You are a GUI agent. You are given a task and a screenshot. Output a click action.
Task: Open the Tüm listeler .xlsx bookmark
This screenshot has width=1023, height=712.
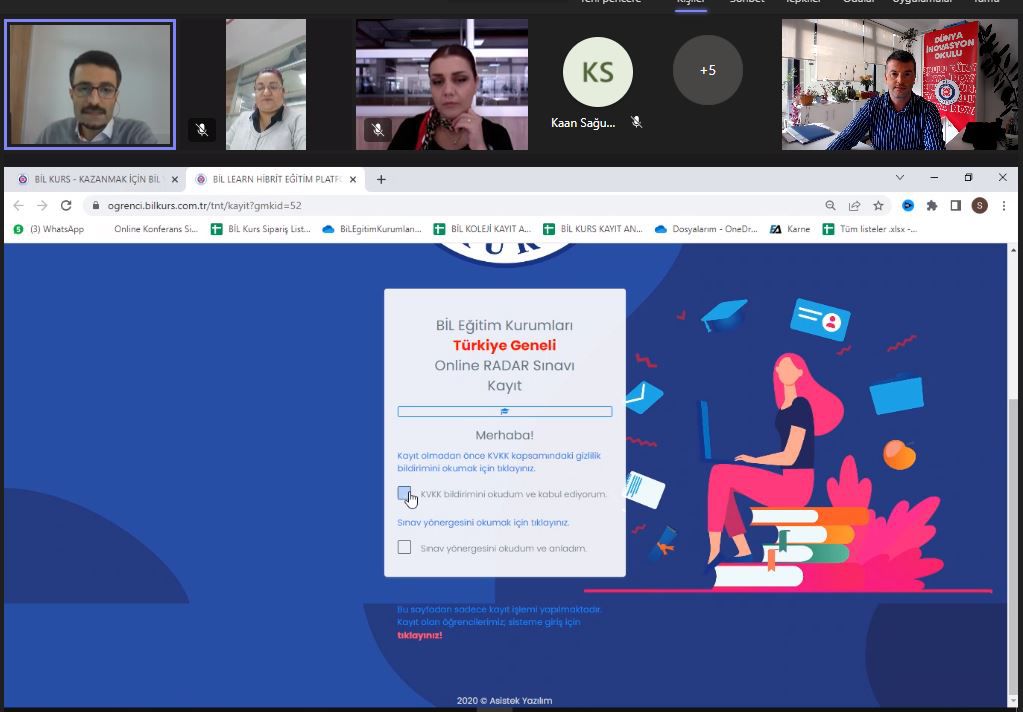[x=870, y=229]
